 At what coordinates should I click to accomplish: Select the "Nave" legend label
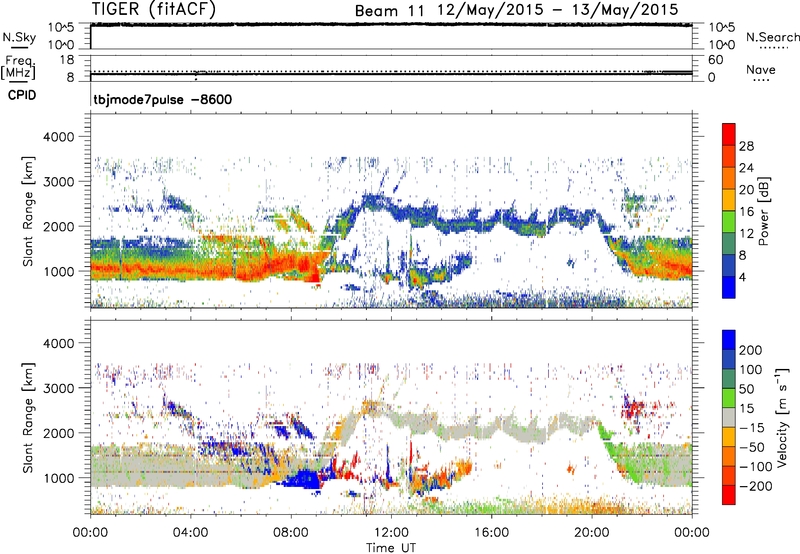point(761,70)
